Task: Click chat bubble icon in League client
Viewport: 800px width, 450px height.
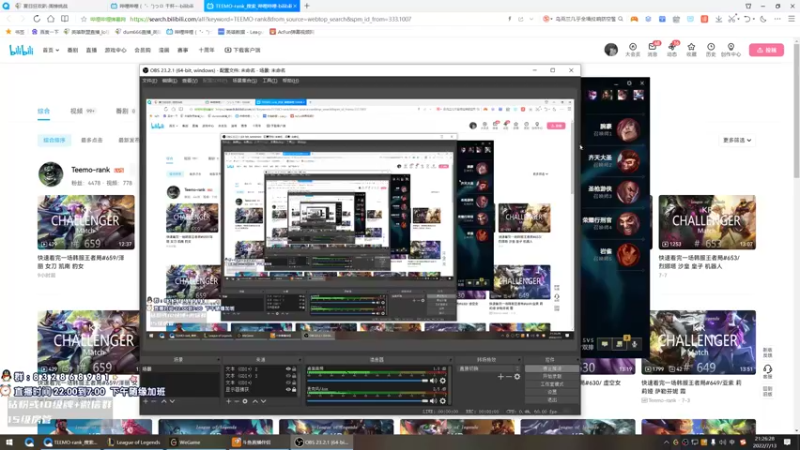Action: 605,344
